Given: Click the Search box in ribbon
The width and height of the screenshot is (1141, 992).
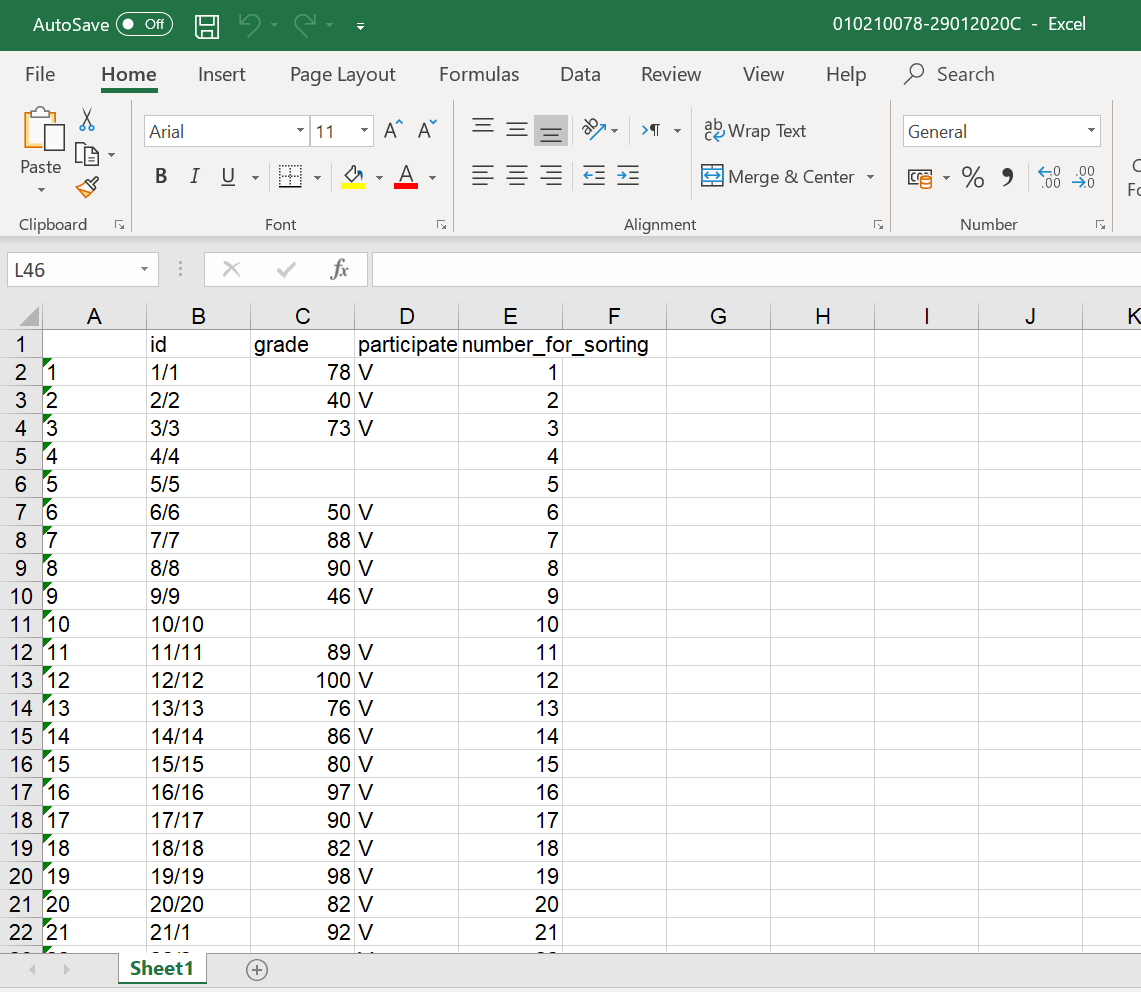Looking at the screenshot, I should tap(949, 74).
